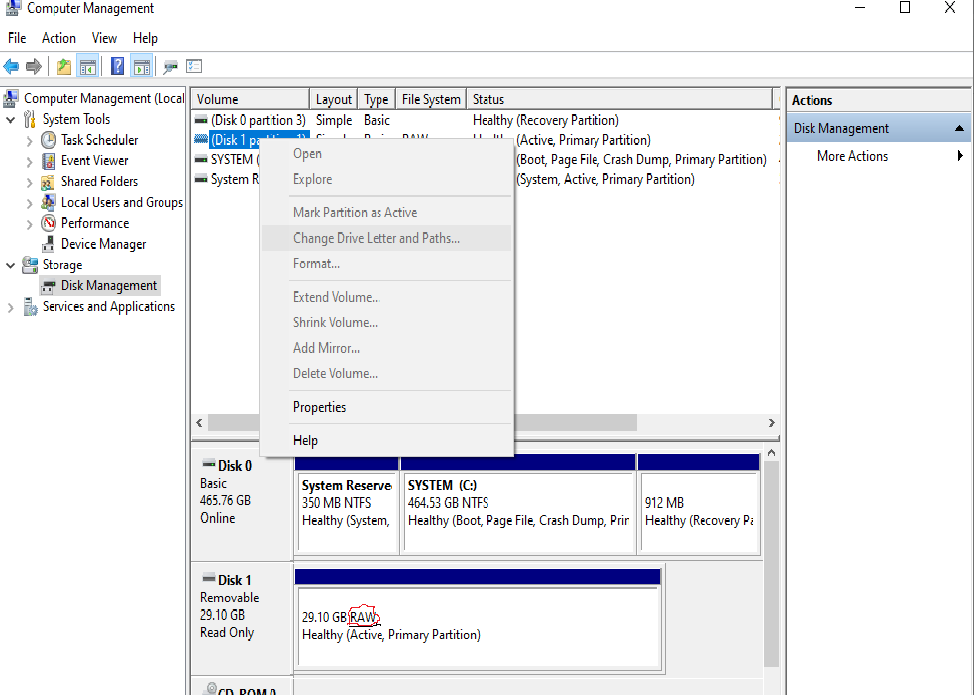The height and width of the screenshot is (695, 974).
Task: Click the horizontal scrollbar right arrow
Action: pyautogui.click(x=771, y=423)
